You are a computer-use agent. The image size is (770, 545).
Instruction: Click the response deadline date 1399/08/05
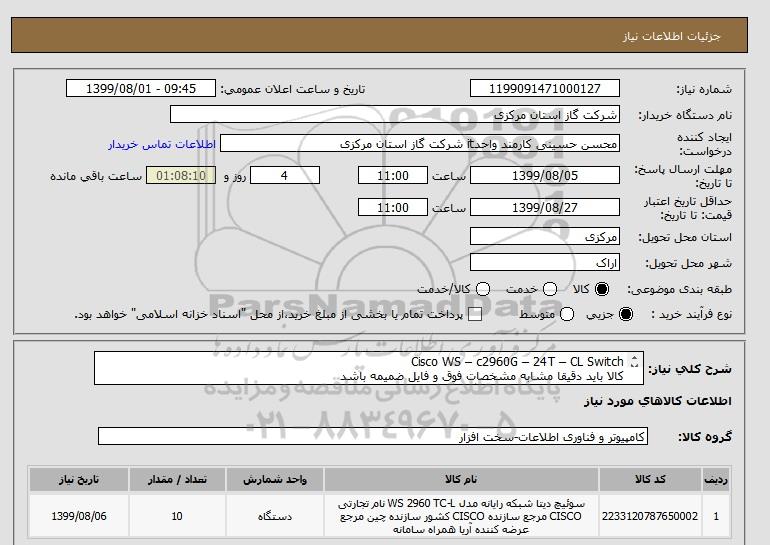[x=545, y=175]
